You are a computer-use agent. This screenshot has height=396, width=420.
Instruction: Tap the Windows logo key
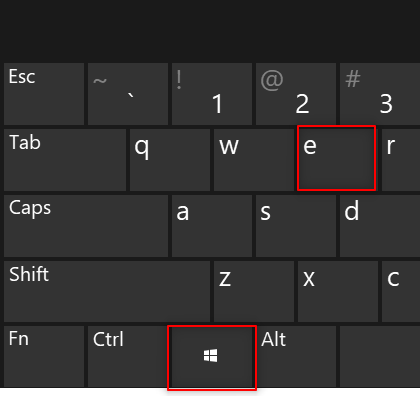click(212, 357)
